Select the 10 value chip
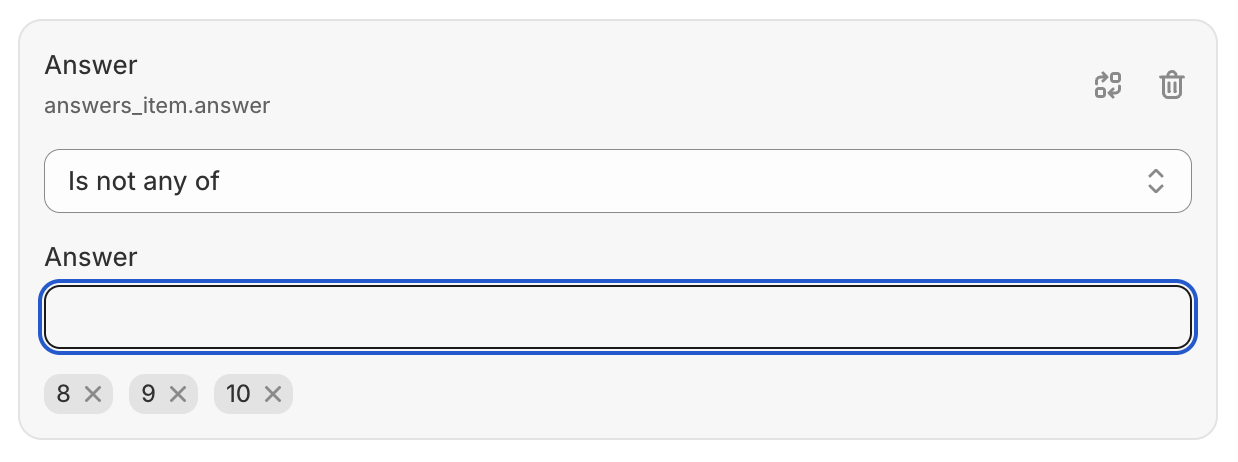 (253, 394)
